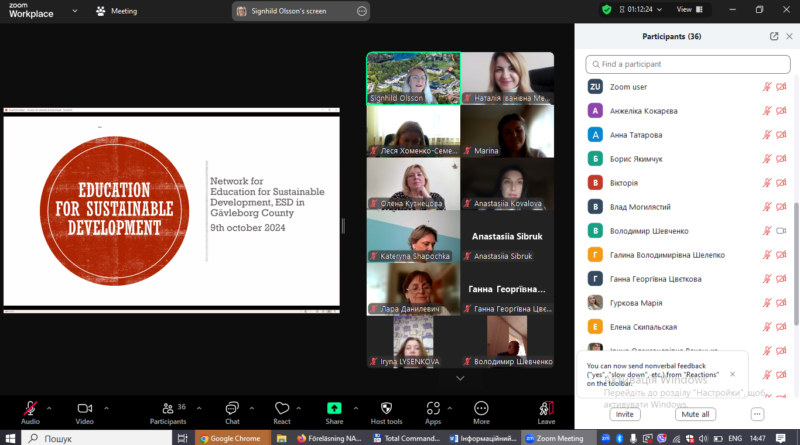800x445 pixels.
Task: Show more video tiles chevron
Action: click(460, 378)
